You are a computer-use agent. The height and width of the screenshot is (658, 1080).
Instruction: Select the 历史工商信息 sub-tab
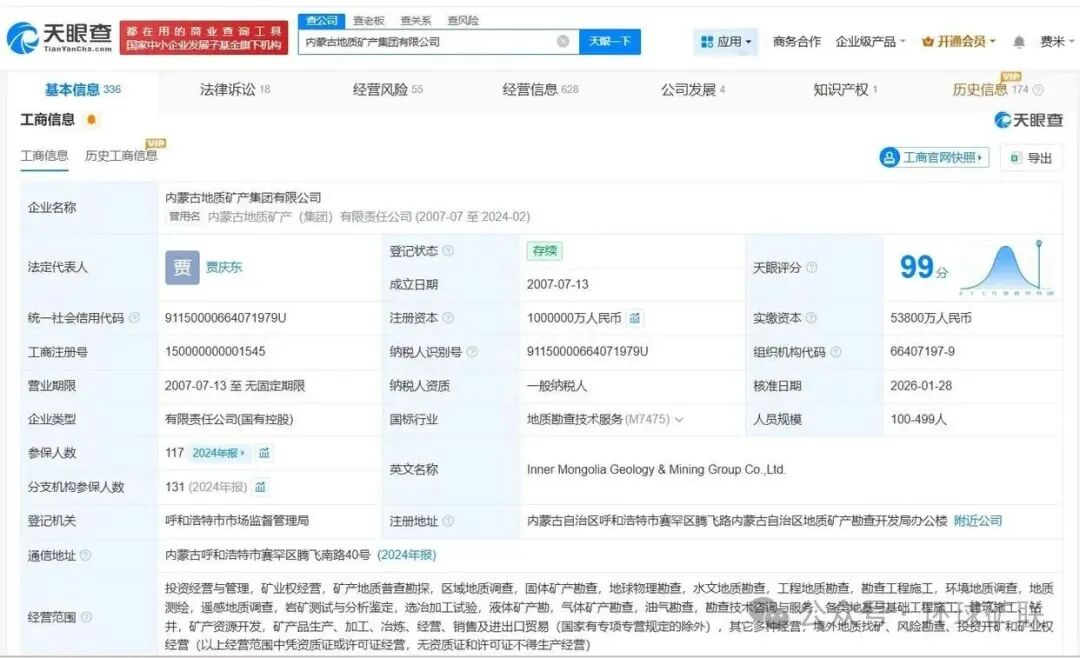[x=121, y=156]
